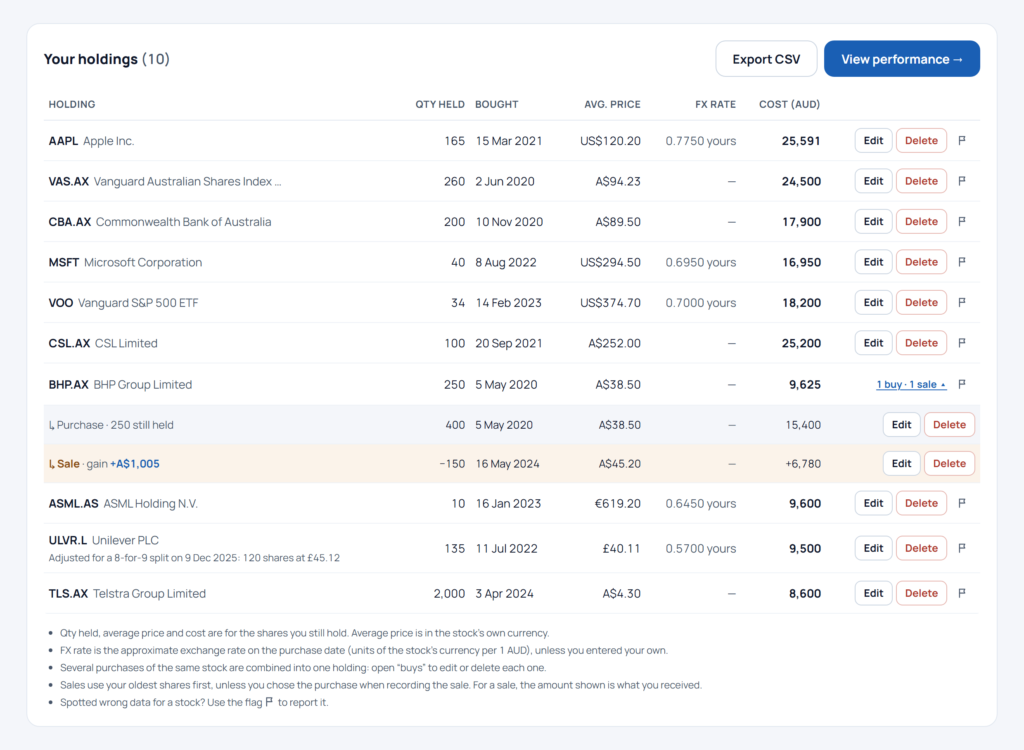Delete the BHP.AX purchase of 400 shares
The width and height of the screenshot is (1024, 750).
(x=949, y=425)
